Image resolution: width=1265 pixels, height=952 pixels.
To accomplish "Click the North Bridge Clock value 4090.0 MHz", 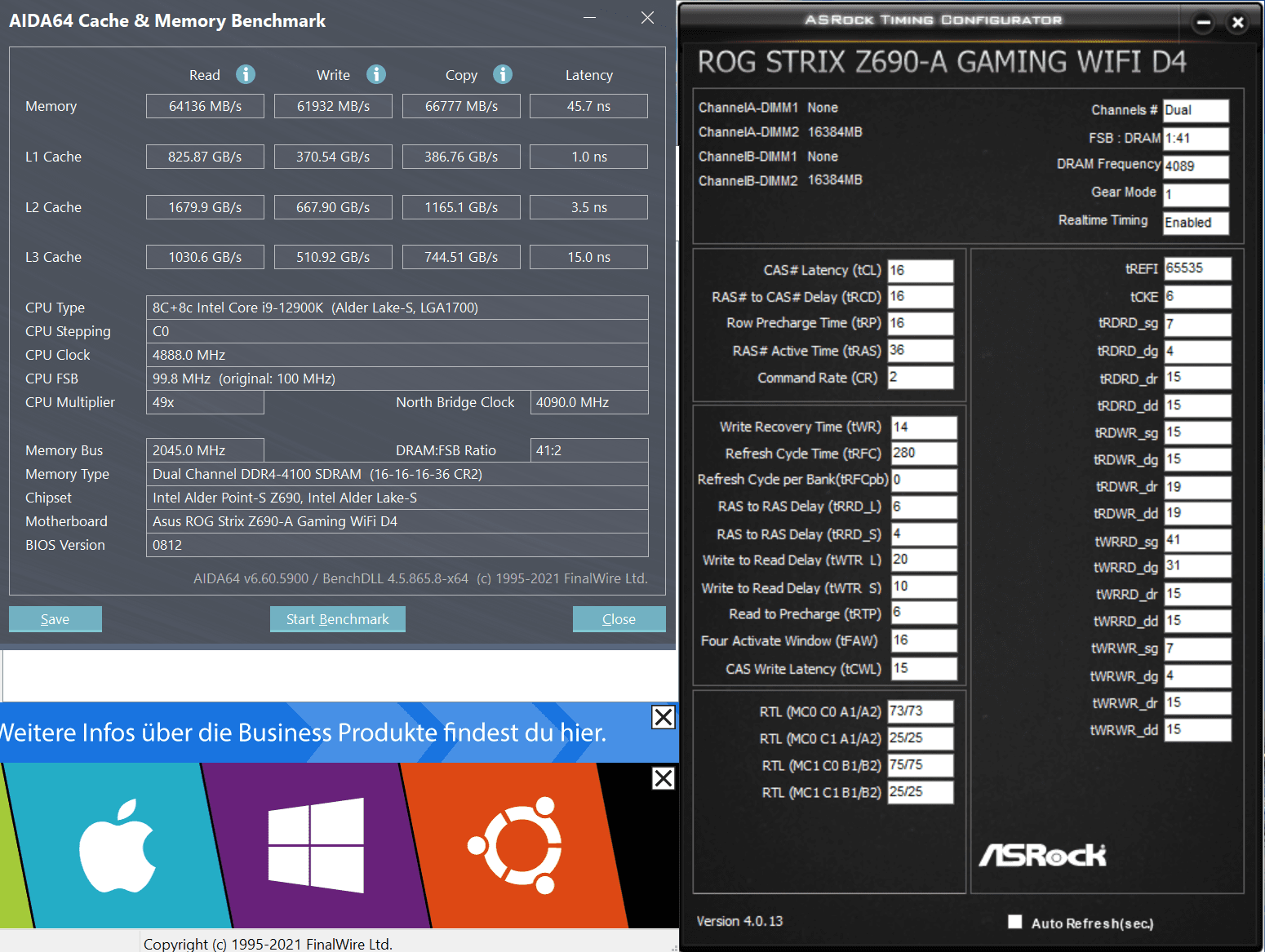I will (x=589, y=402).
